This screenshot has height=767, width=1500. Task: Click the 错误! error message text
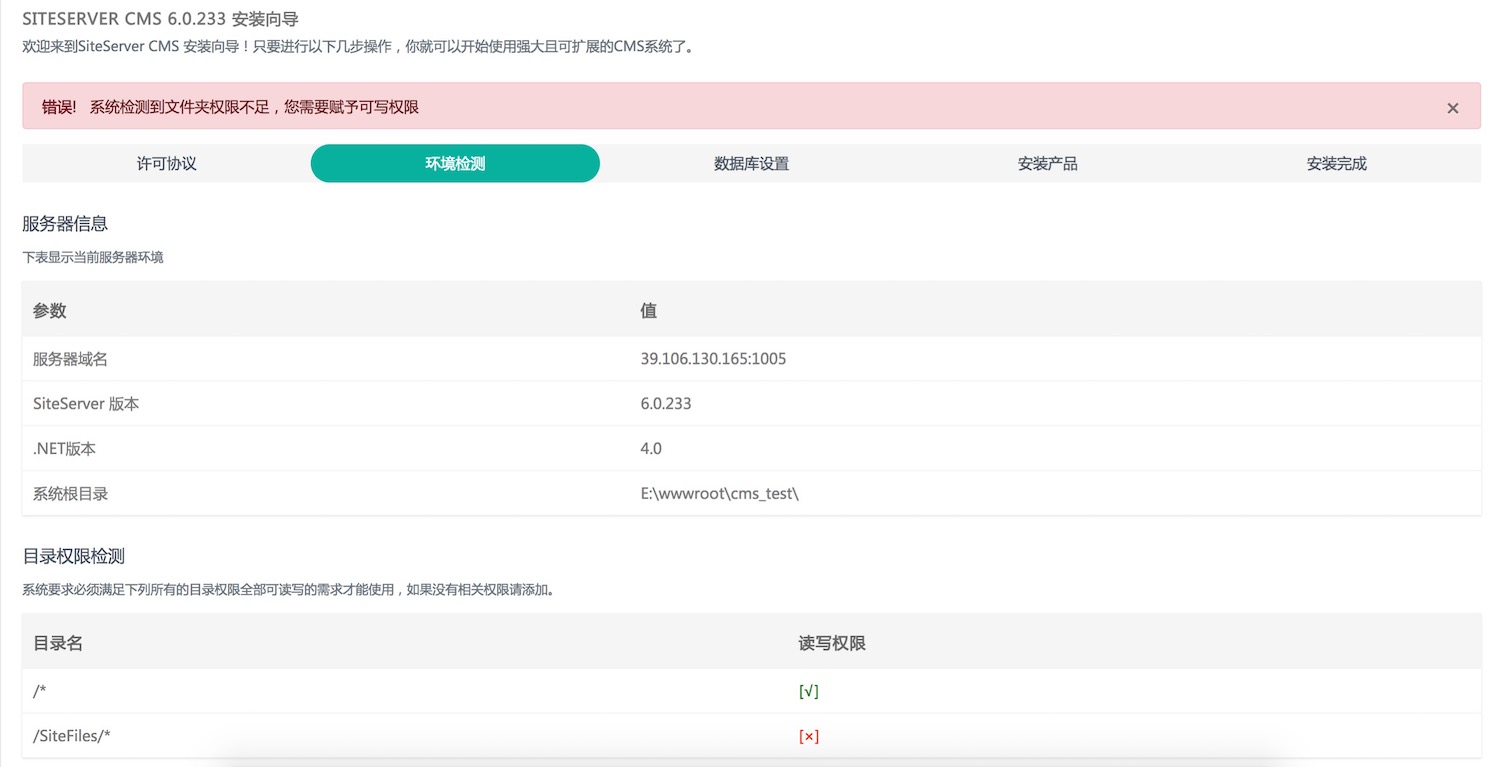tap(230, 107)
